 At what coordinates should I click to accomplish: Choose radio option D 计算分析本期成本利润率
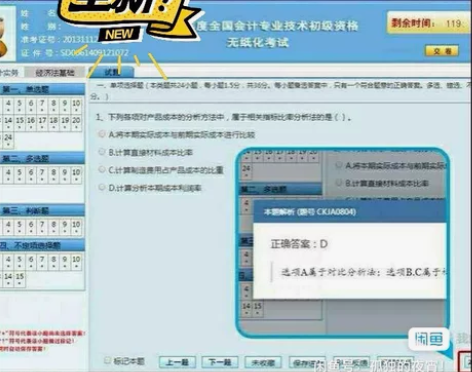(102, 187)
